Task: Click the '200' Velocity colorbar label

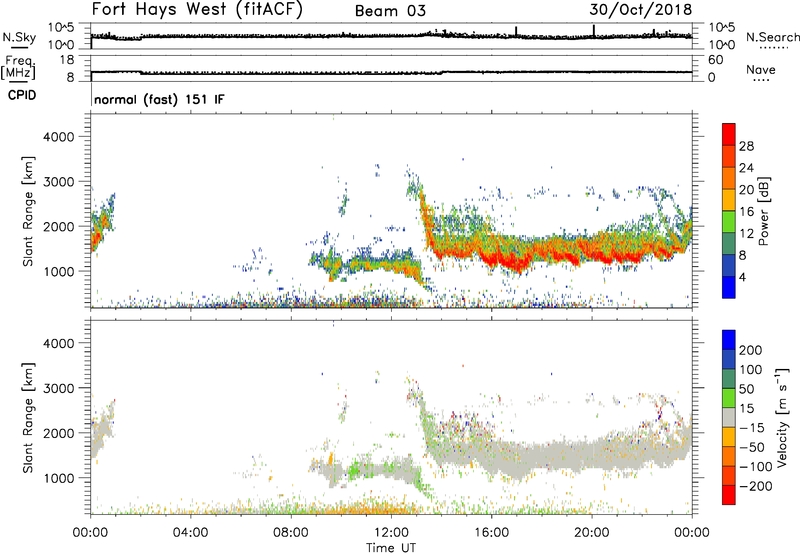Action: 751,350
